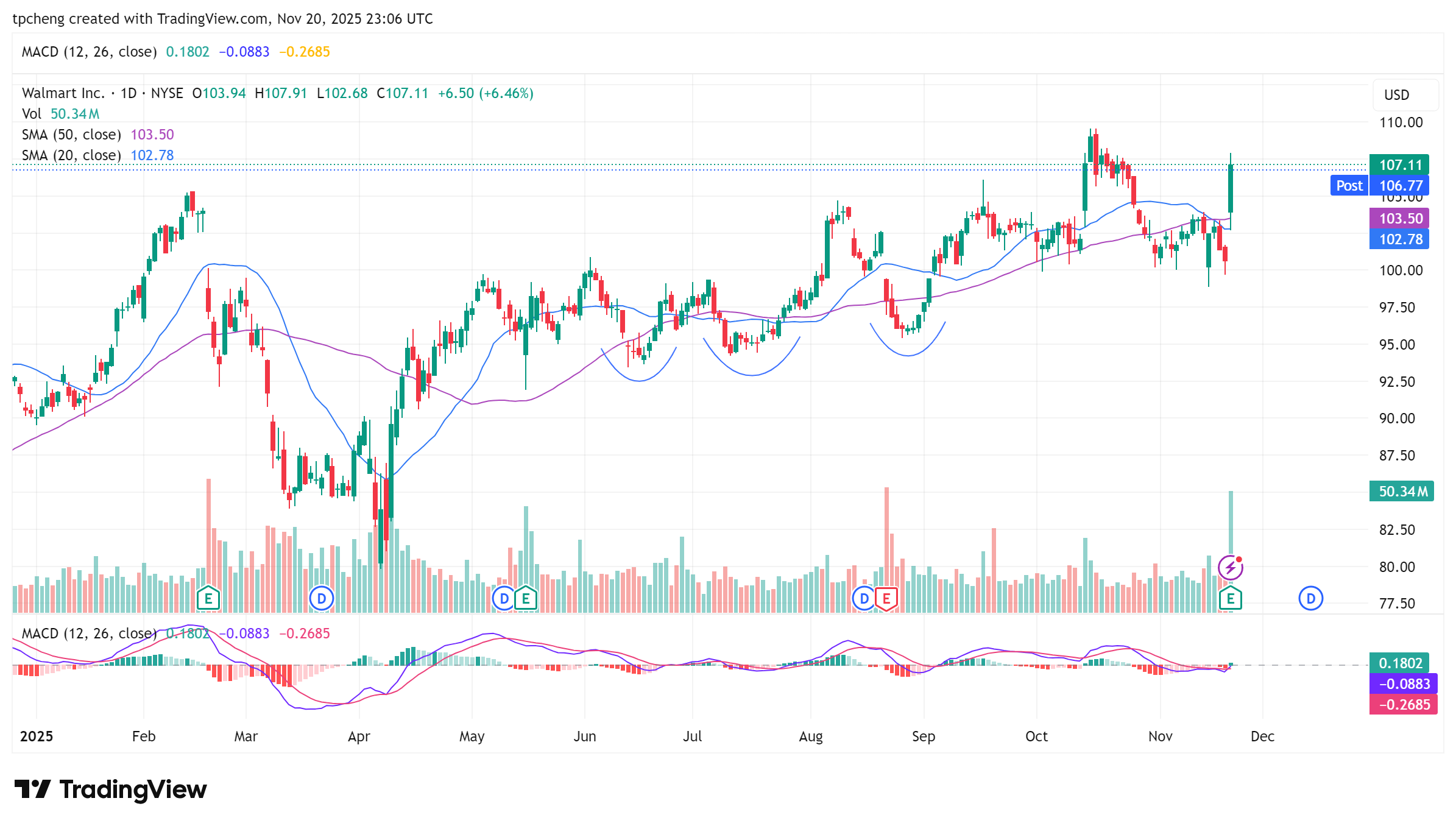Click the MACD legend in lower pane

pyautogui.click(x=89, y=634)
